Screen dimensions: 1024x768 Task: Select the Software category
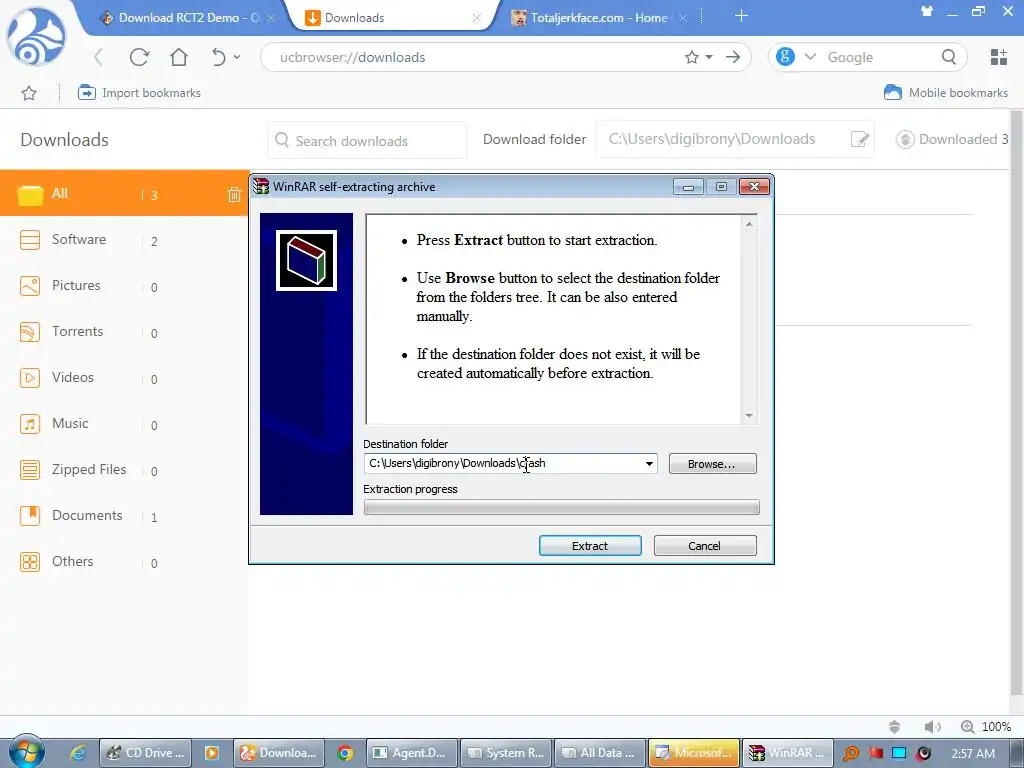point(124,240)
